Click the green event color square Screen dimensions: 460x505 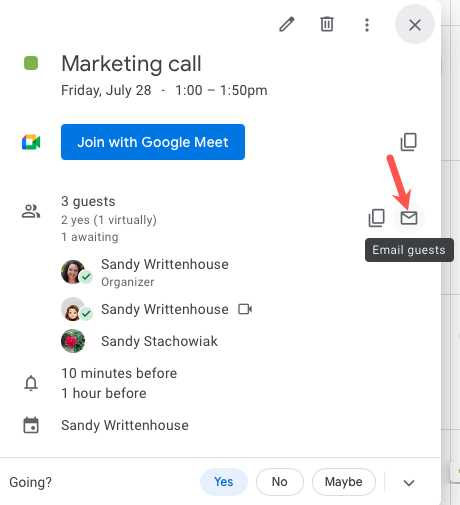31,63
